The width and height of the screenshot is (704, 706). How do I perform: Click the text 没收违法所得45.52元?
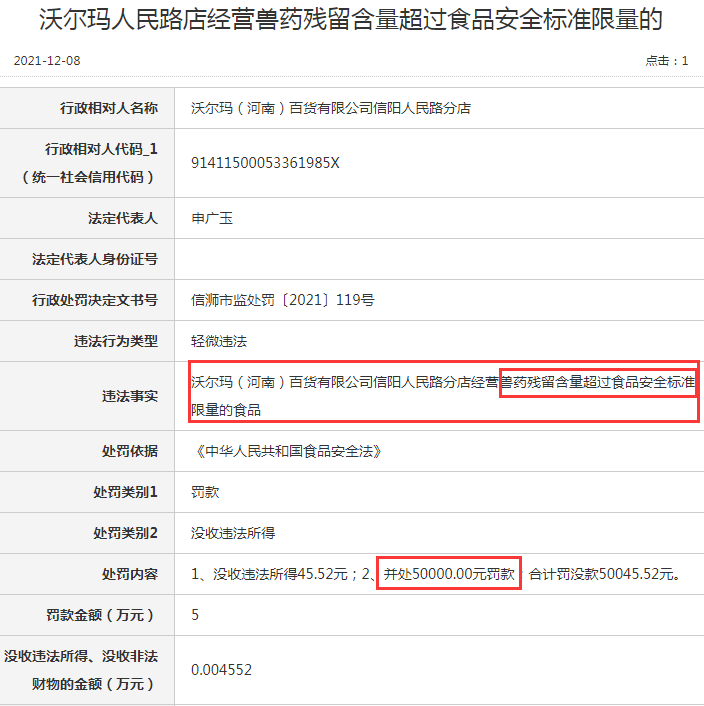pyautogui.click(x=280, y=574)
